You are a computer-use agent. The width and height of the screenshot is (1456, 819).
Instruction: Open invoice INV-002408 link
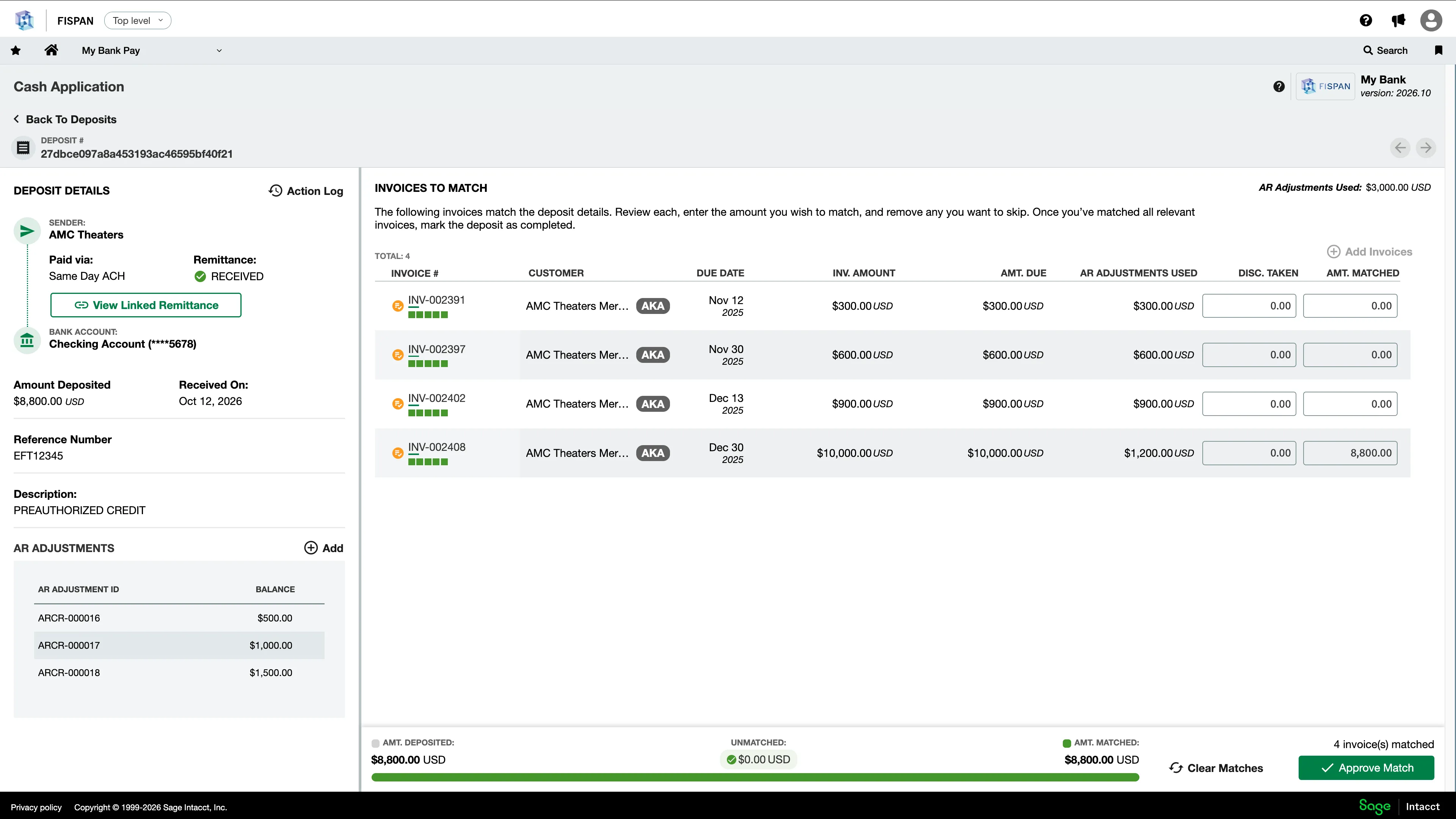436,447
